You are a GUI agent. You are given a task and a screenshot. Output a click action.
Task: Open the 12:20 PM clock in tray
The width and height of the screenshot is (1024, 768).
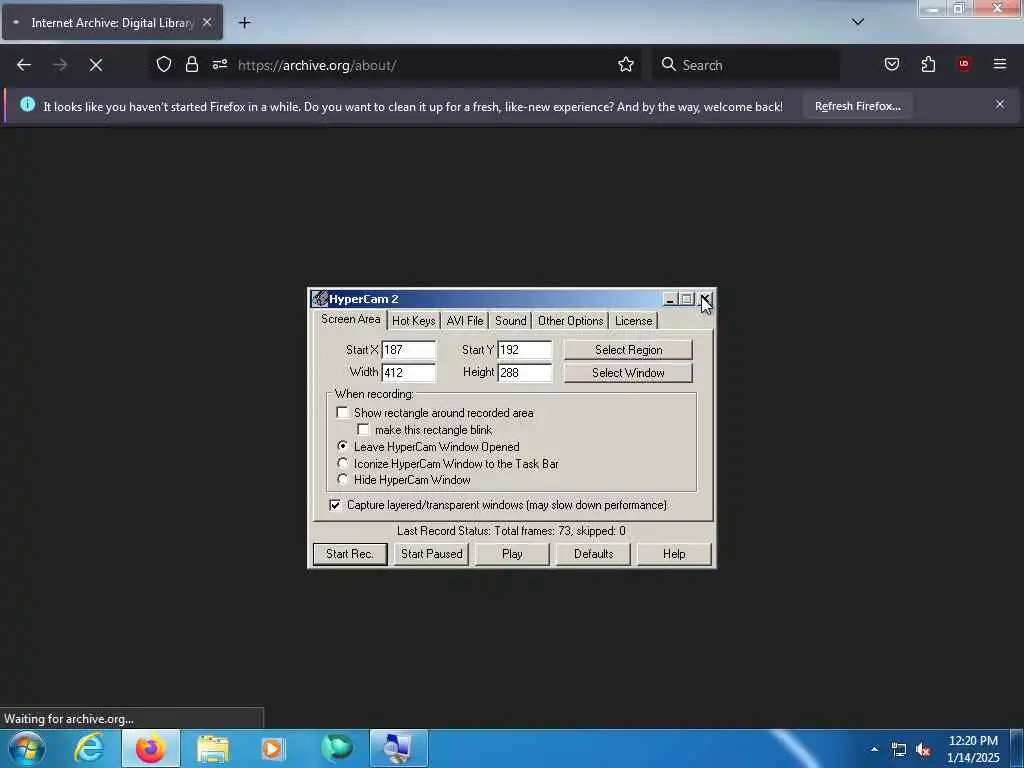point(973,749)
